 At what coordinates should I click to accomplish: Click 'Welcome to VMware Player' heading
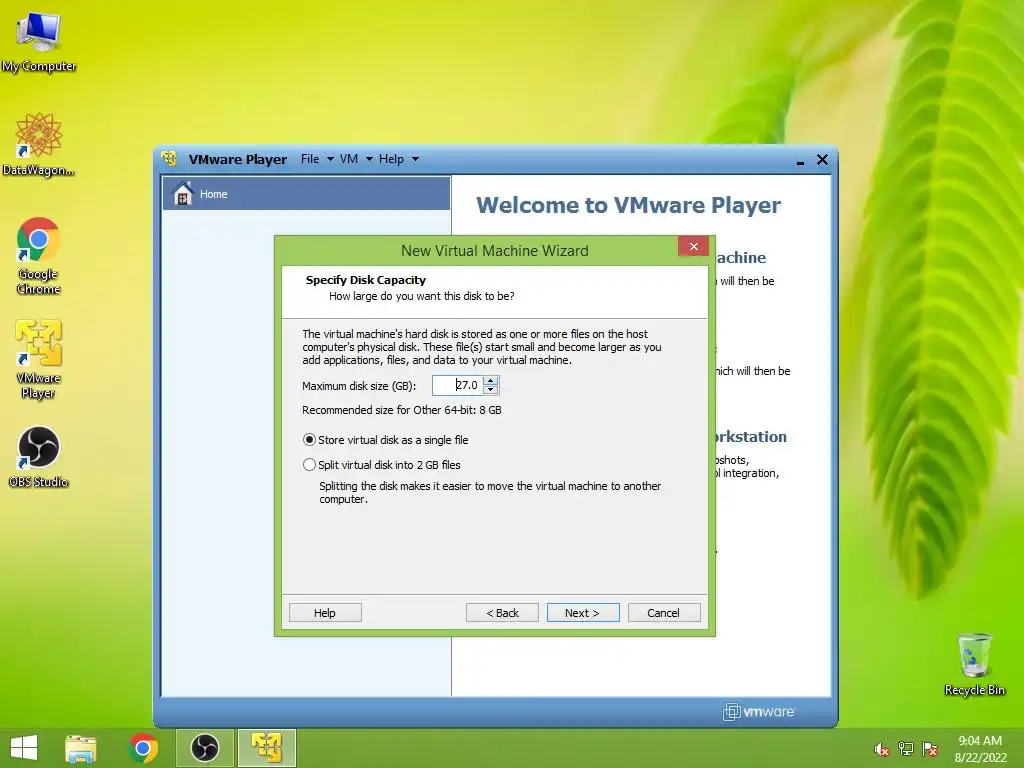[x=628, y=205]
